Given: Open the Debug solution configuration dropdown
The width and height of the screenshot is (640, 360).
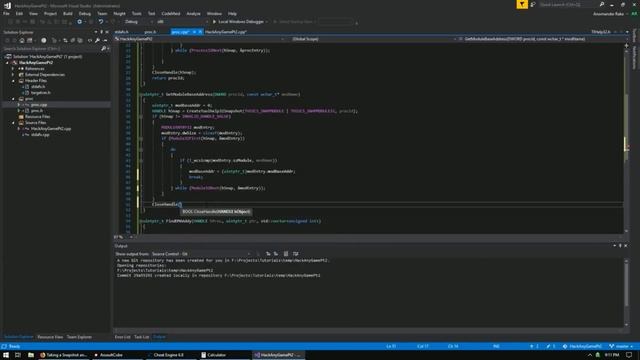Looking at the screenshot, I should pos(138,22).
